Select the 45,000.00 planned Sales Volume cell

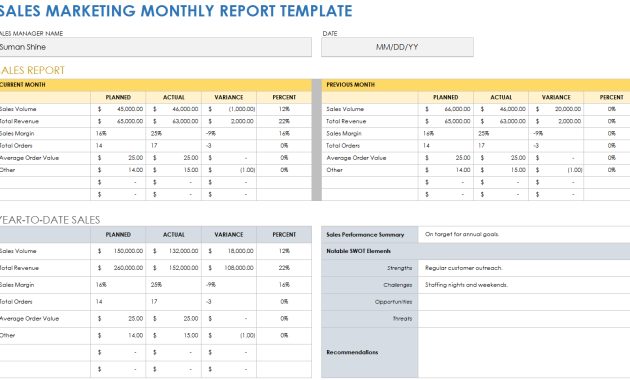point(118,109)
